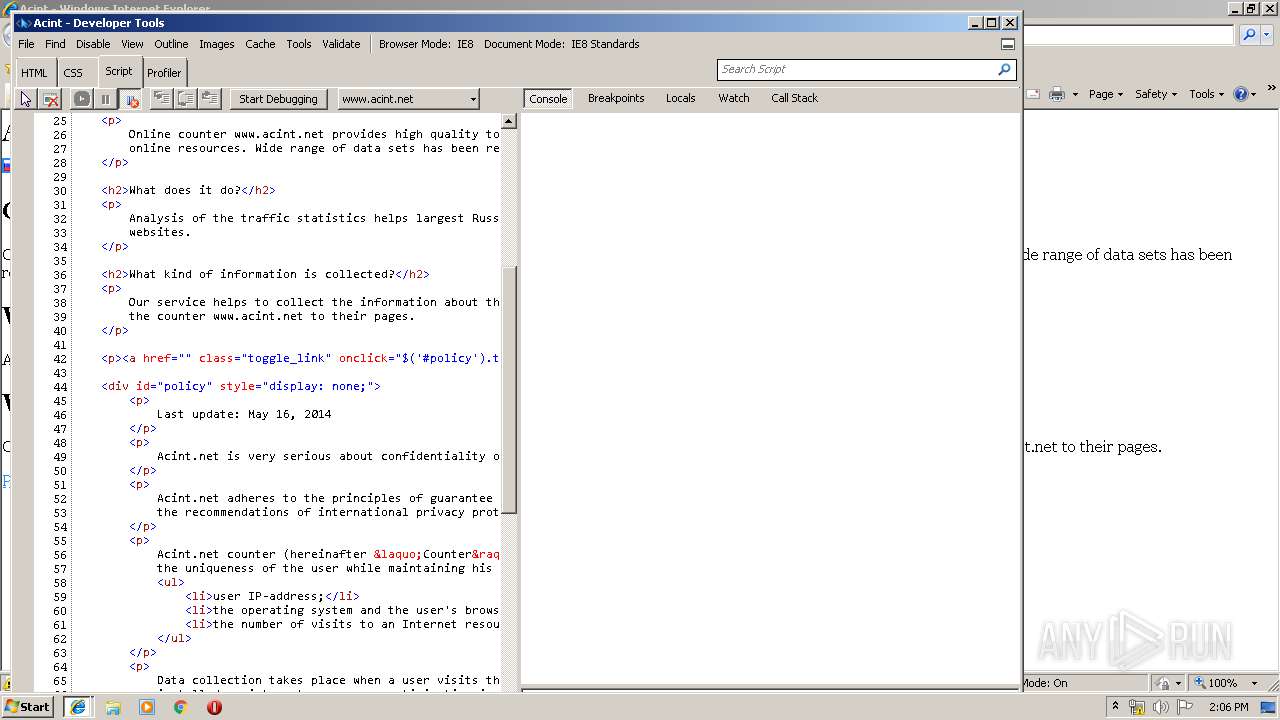Select the Console pane tab

[548, 98]
